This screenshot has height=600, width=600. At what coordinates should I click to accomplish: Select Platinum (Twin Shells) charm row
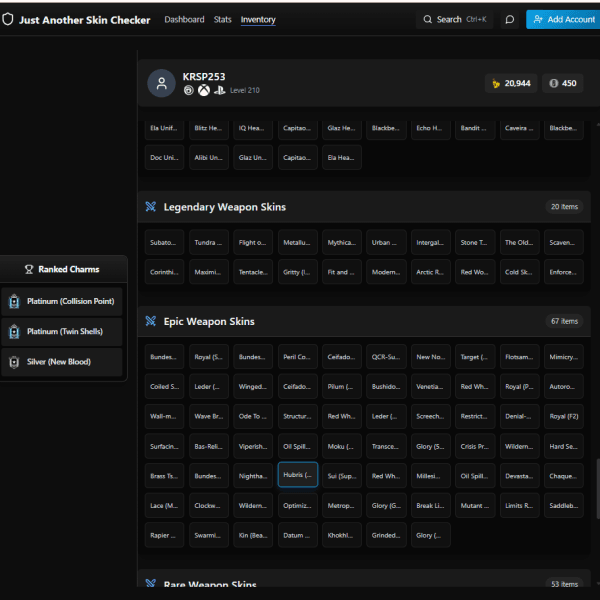tap(62, 332)
